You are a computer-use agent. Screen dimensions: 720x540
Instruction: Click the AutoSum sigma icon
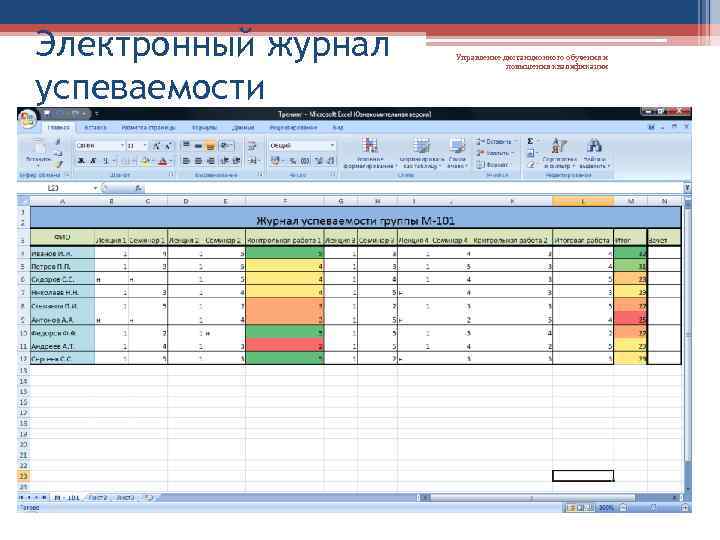(x=531, y=141)
